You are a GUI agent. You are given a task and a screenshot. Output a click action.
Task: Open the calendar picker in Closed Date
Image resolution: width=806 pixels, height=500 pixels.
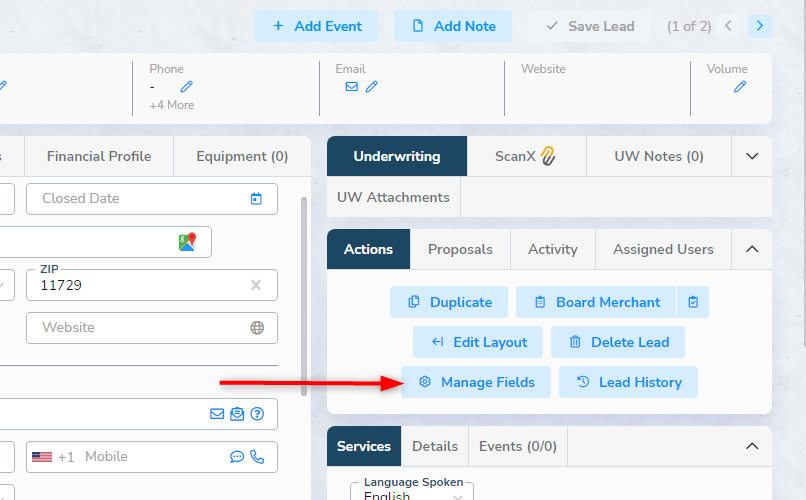[x=256, y=198]
